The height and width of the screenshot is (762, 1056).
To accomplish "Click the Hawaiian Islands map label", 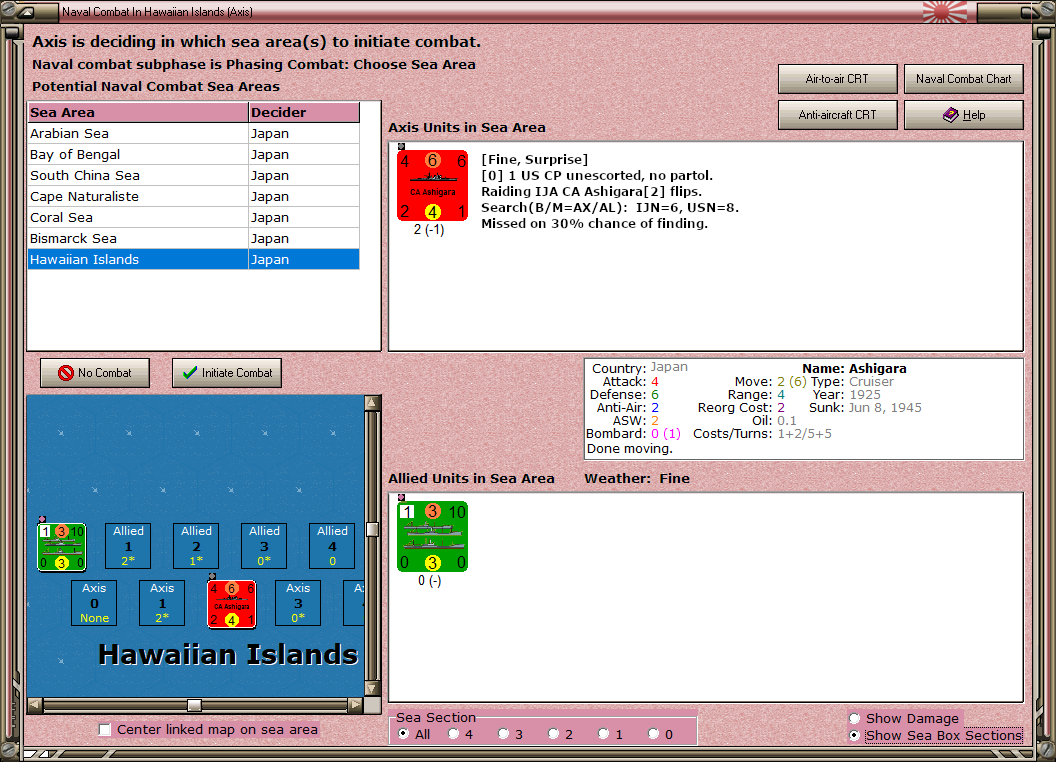I will click(228, 654).
